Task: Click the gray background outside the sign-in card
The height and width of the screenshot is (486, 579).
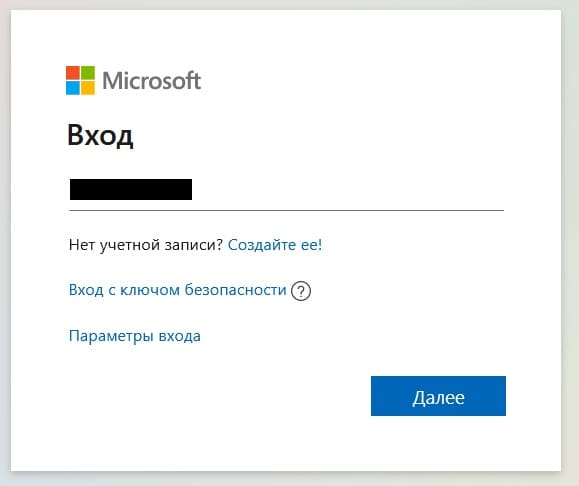Action: click(x=570, y=240)
